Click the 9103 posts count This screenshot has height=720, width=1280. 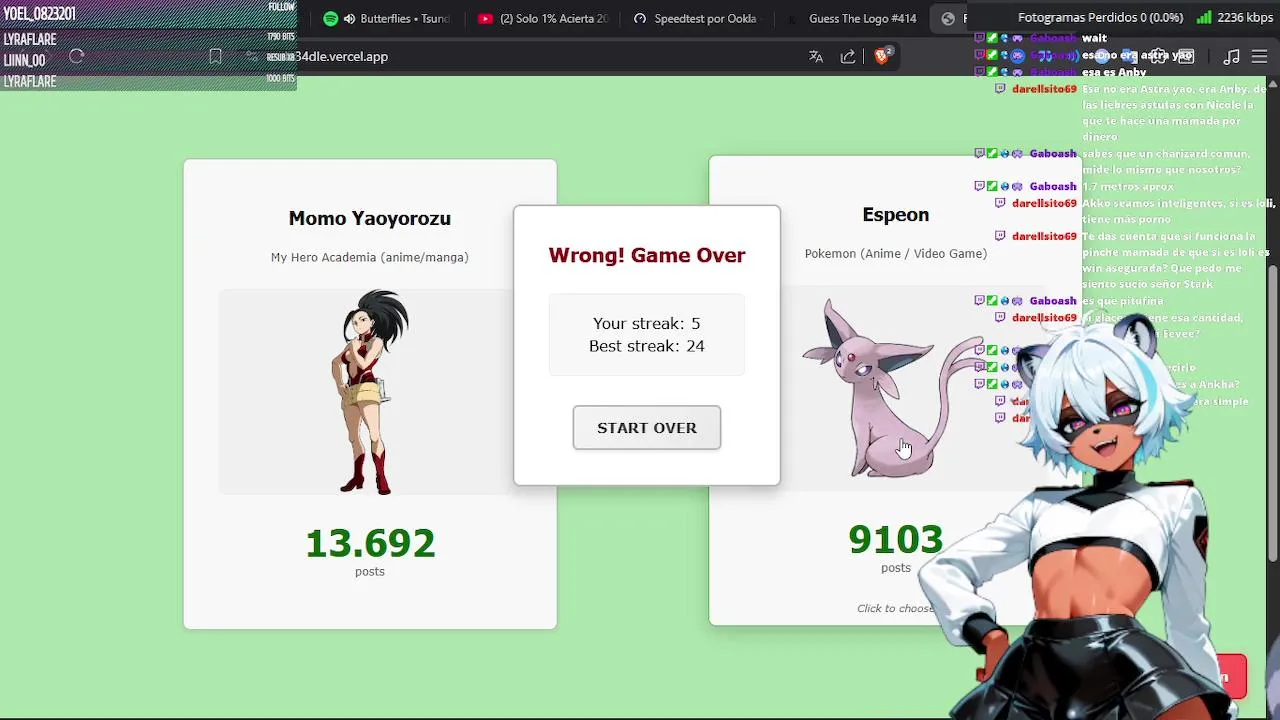896,539
